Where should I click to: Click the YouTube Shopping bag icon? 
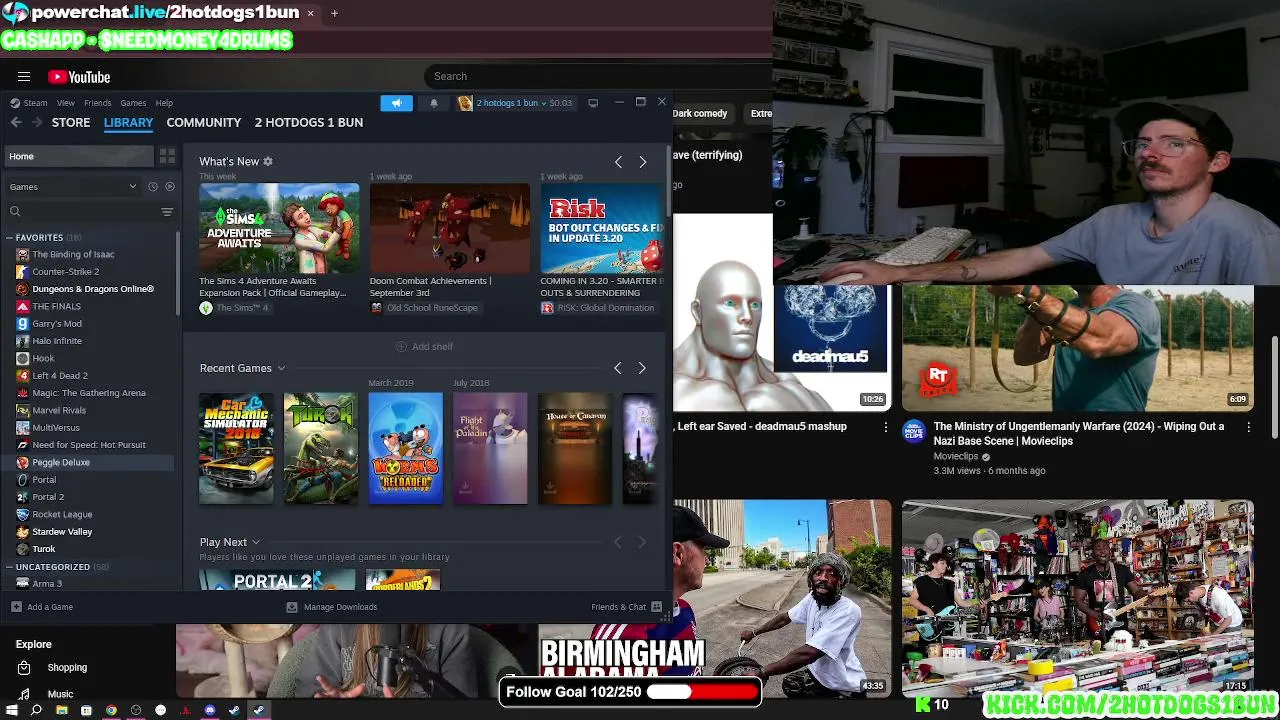pyautogui.click(x=25, y=668)
